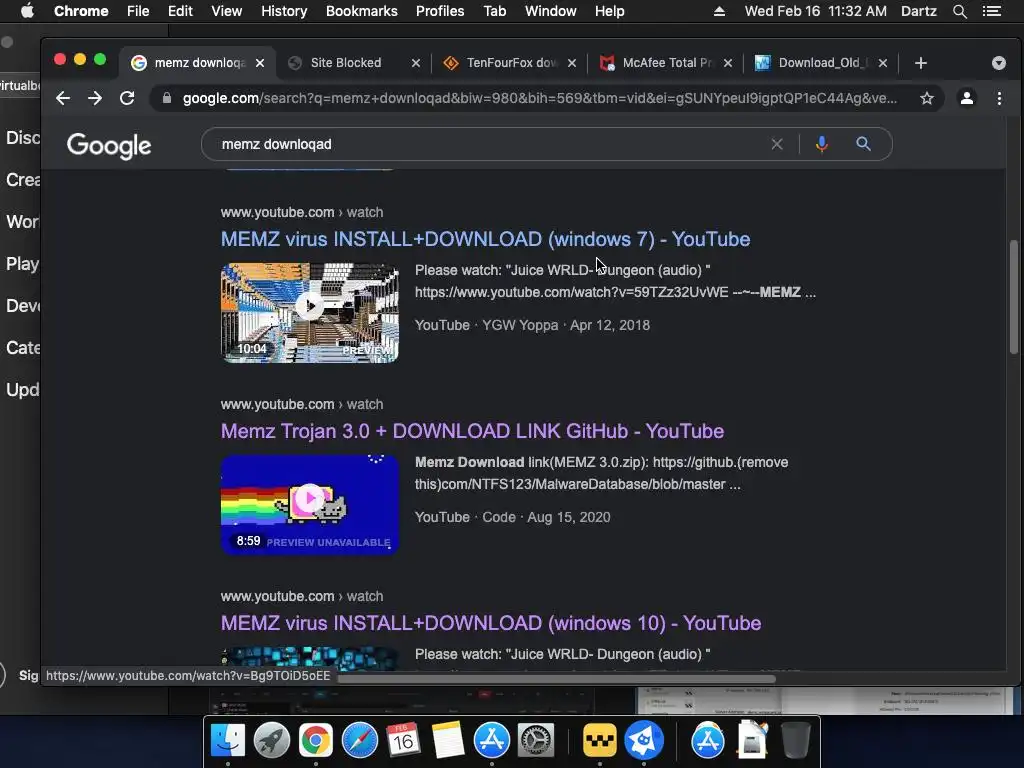Click the address bar URL
1024x768 pixels.
[x=539, y=98]
